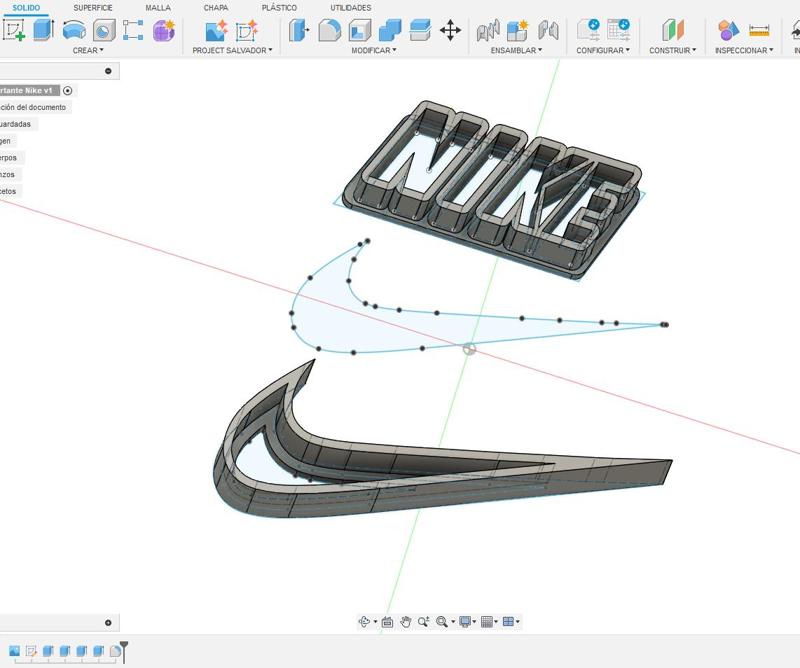Open the UTILIDADES tab

coord(350,8)
